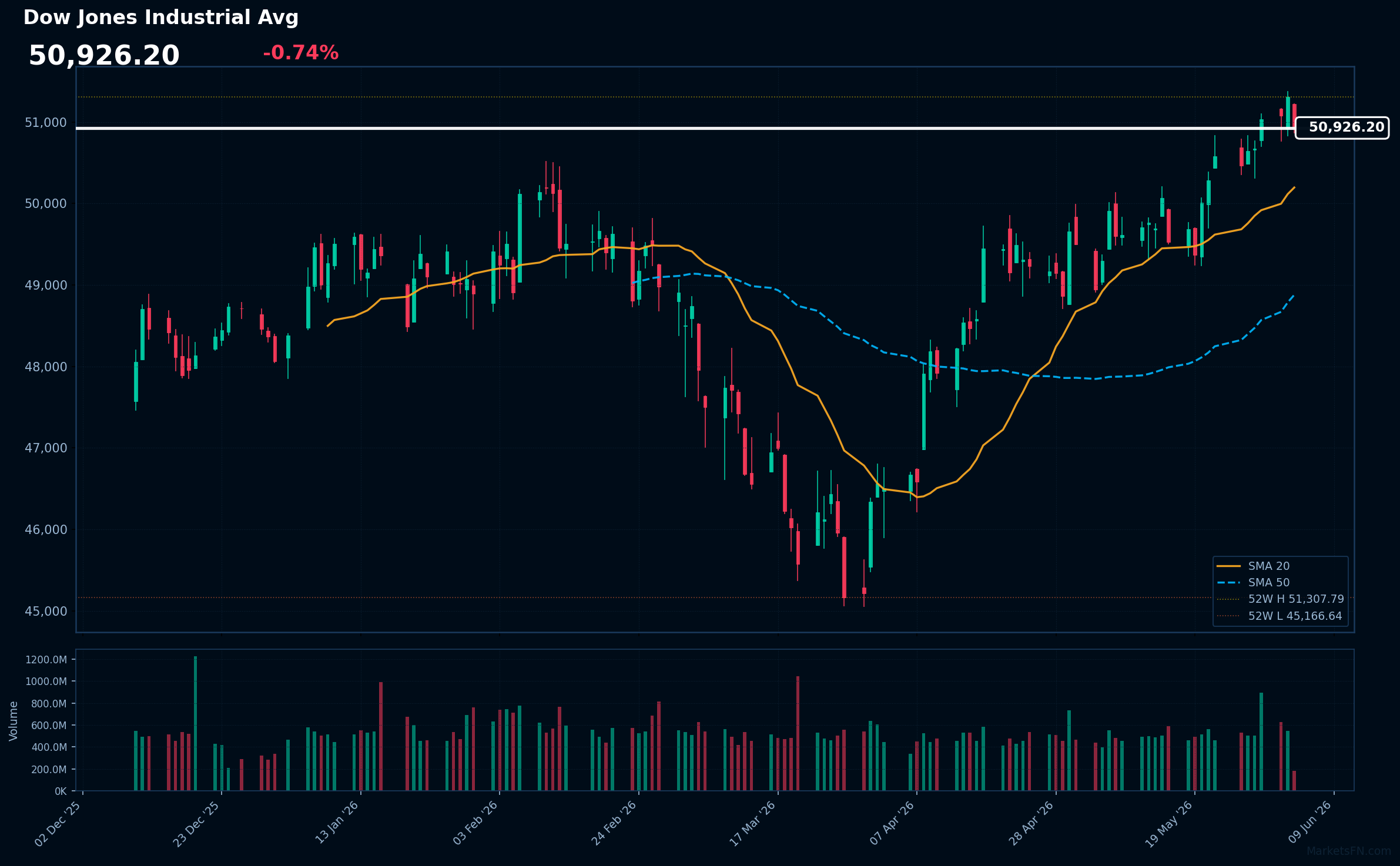
Task: Click the tall red volume bar above 1000M
Action: pos(798,734)
